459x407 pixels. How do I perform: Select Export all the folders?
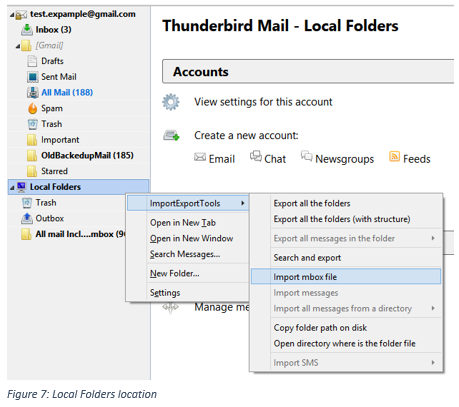tap(346, 203)
